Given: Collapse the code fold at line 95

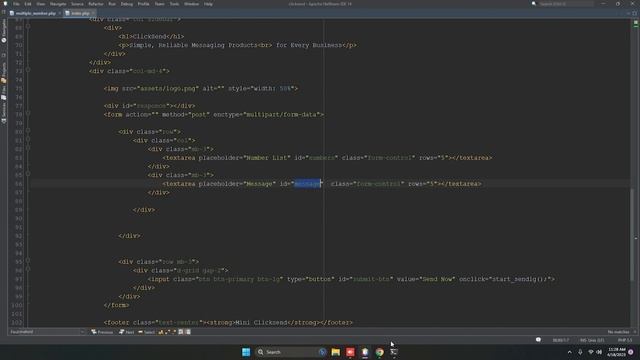Looking at the screenshot, I should pyautogui.click(x=28, y=260).
